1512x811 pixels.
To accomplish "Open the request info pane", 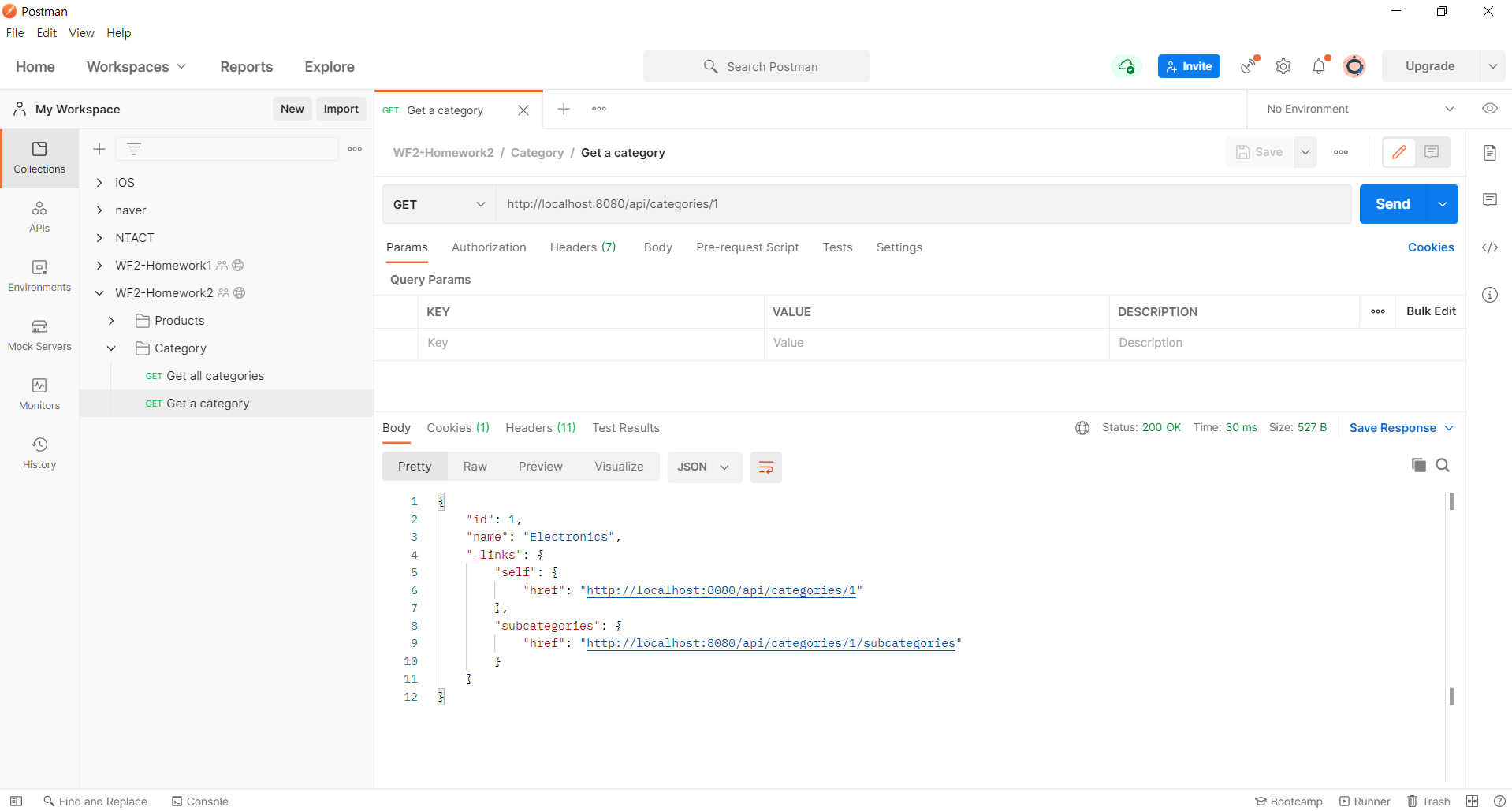I will tap(1490, 295).
